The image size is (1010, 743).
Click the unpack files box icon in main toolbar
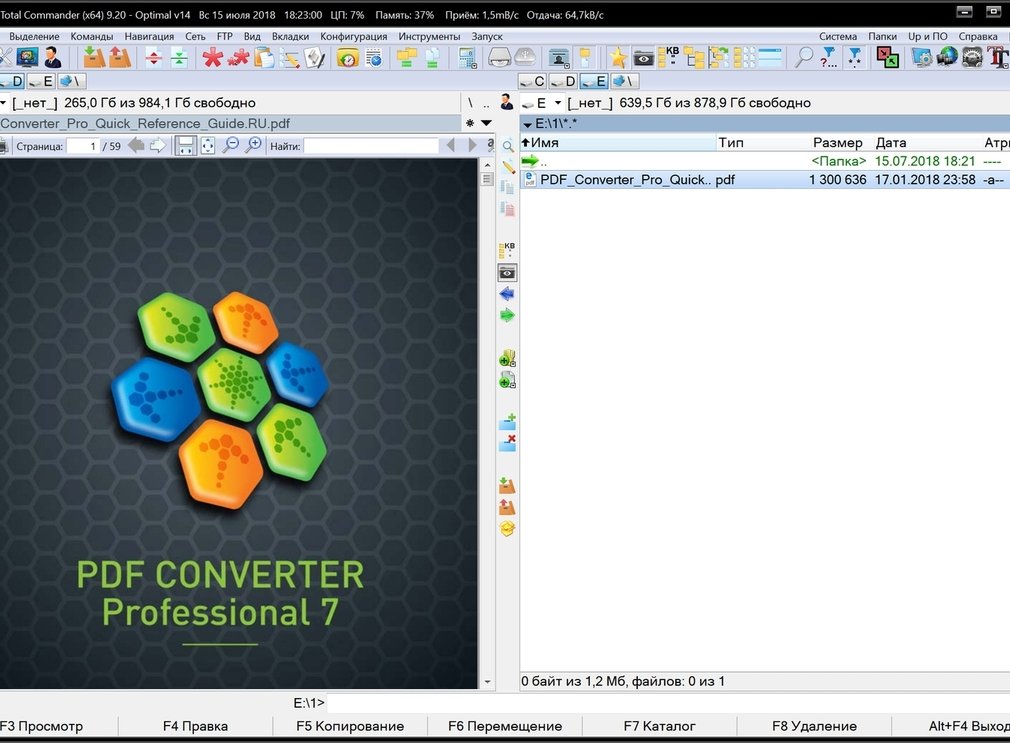click(120, 57)
